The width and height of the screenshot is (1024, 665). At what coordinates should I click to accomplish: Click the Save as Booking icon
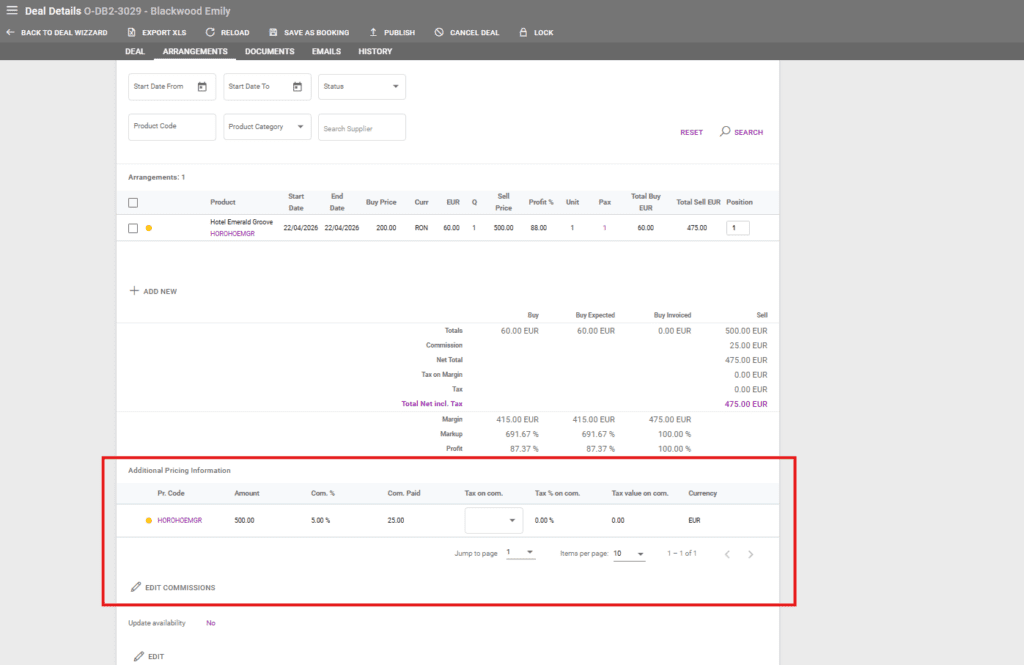(x=273, y=32)
